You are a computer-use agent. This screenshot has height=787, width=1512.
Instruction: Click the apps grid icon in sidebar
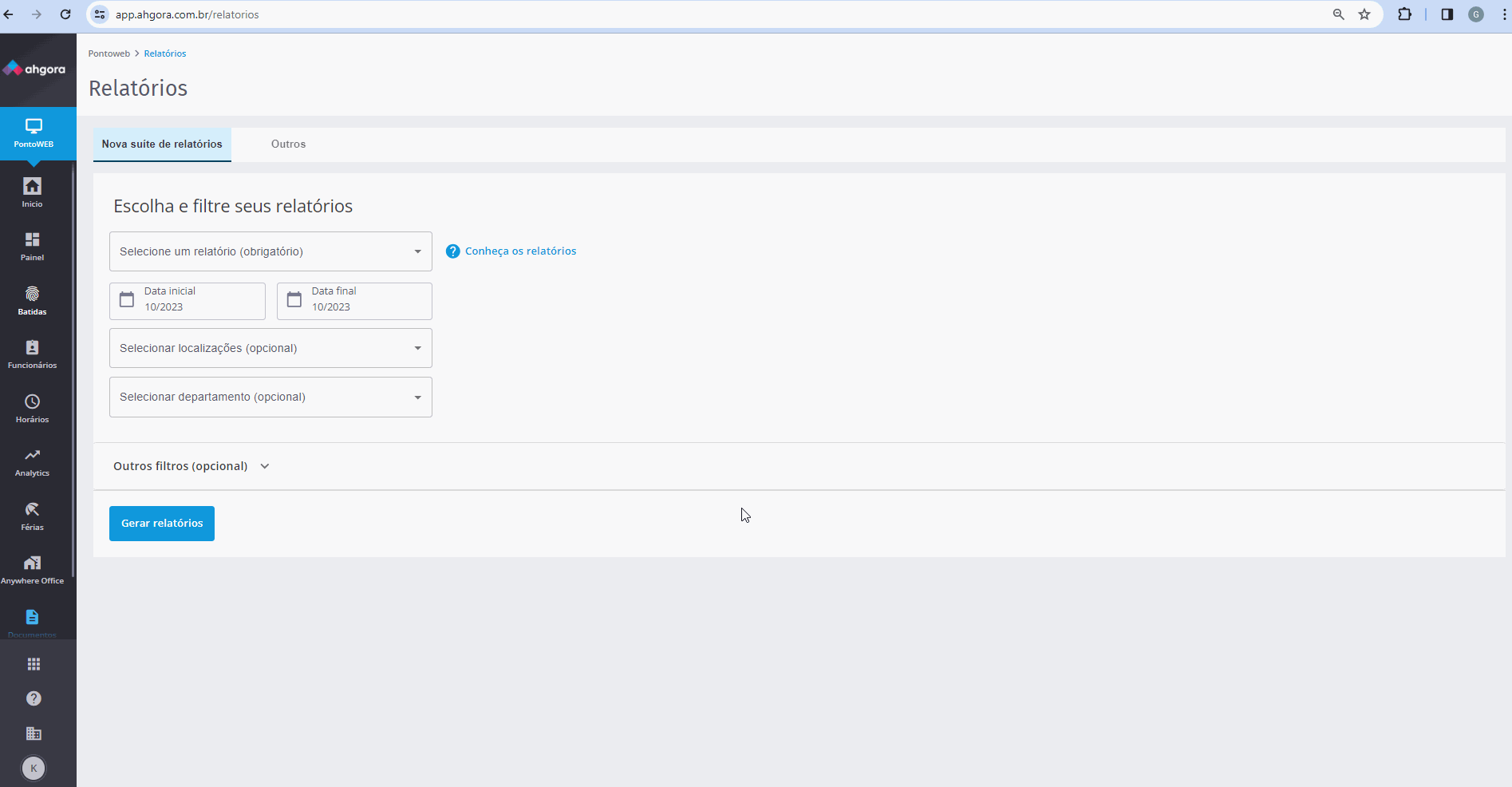pyautogui.click(x=34, y=664)
